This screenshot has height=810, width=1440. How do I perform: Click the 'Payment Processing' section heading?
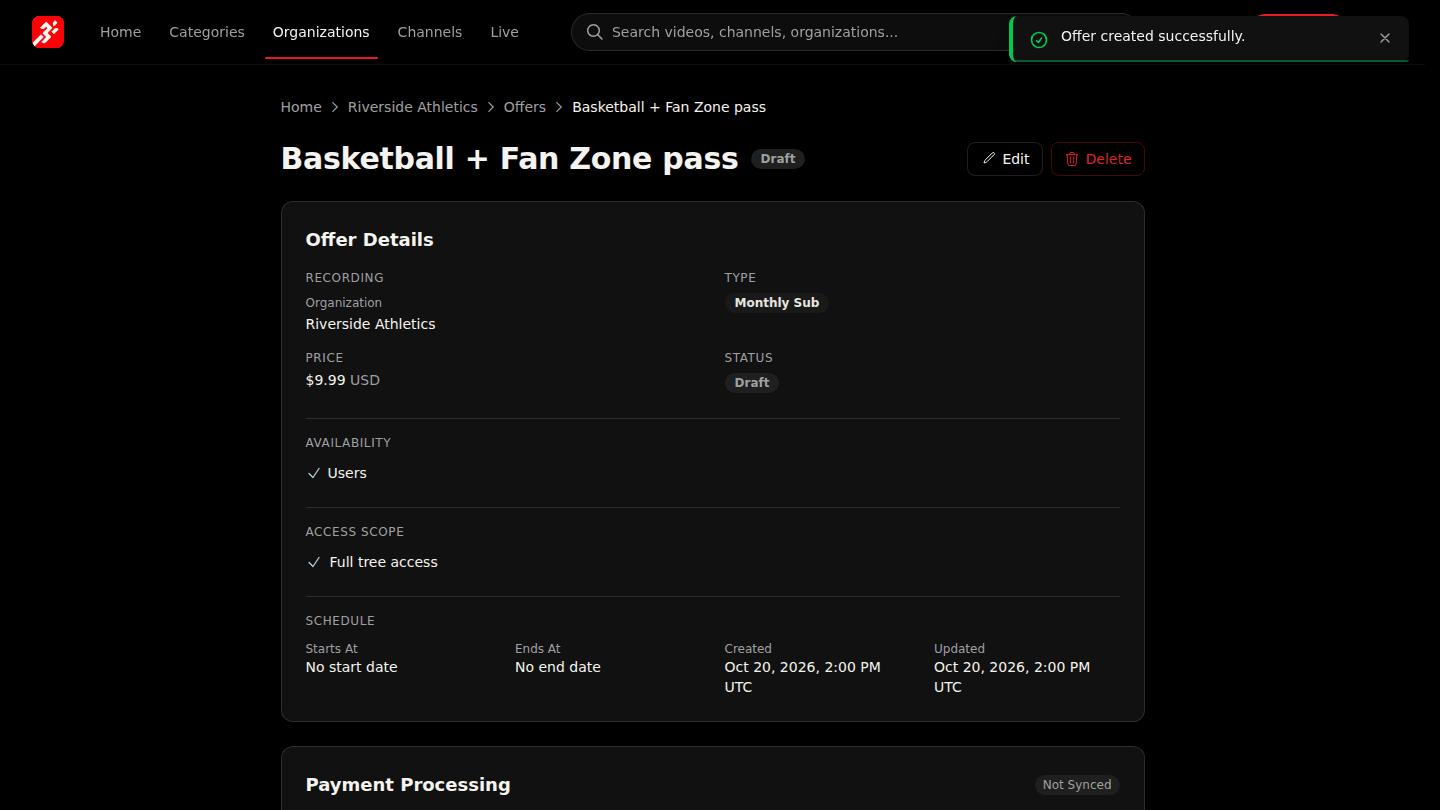pos(408,785)
